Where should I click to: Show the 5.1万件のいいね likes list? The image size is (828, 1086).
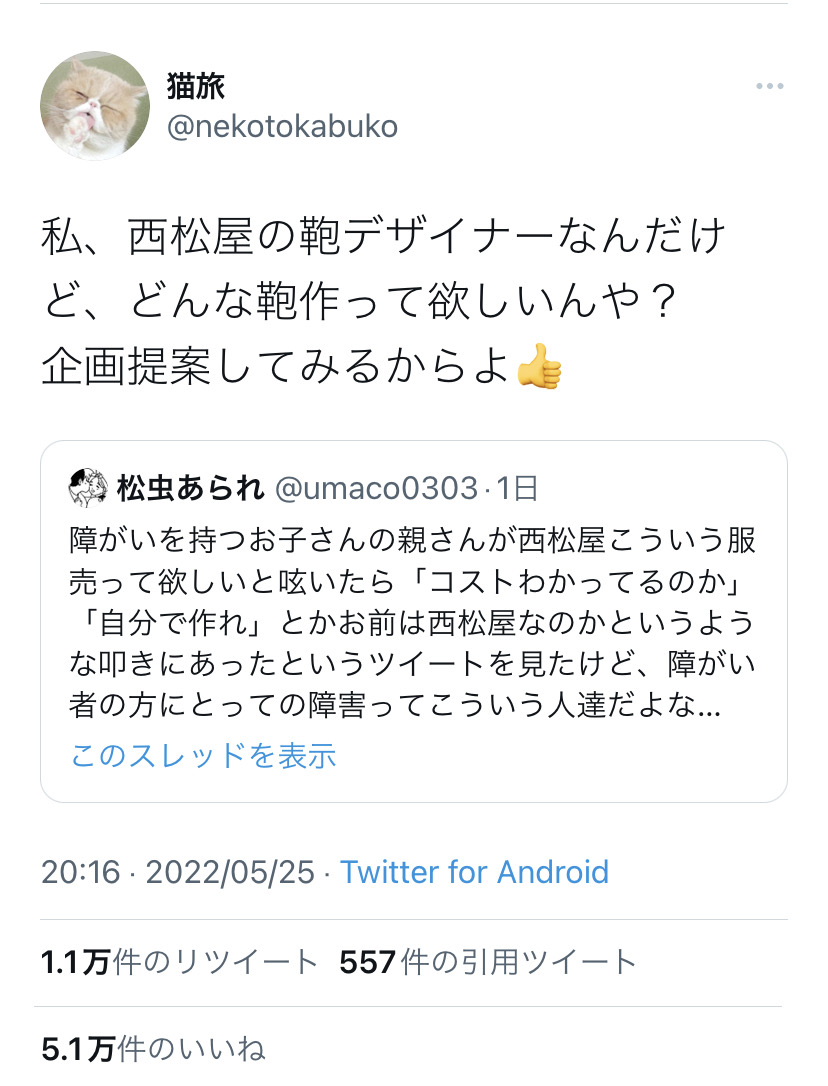click(x=153, y=1049)
